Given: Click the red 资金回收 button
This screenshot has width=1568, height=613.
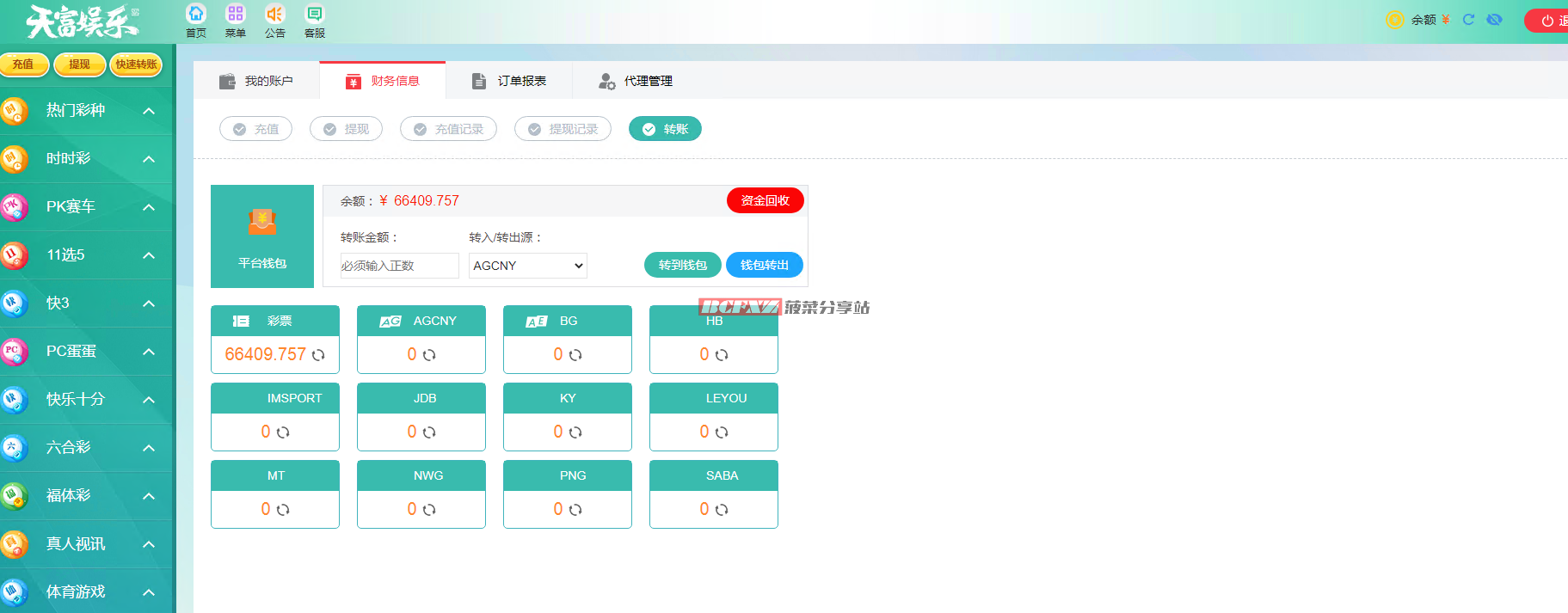Looking at the screenshot, I should pyautogui.click(x=765, y=200).
